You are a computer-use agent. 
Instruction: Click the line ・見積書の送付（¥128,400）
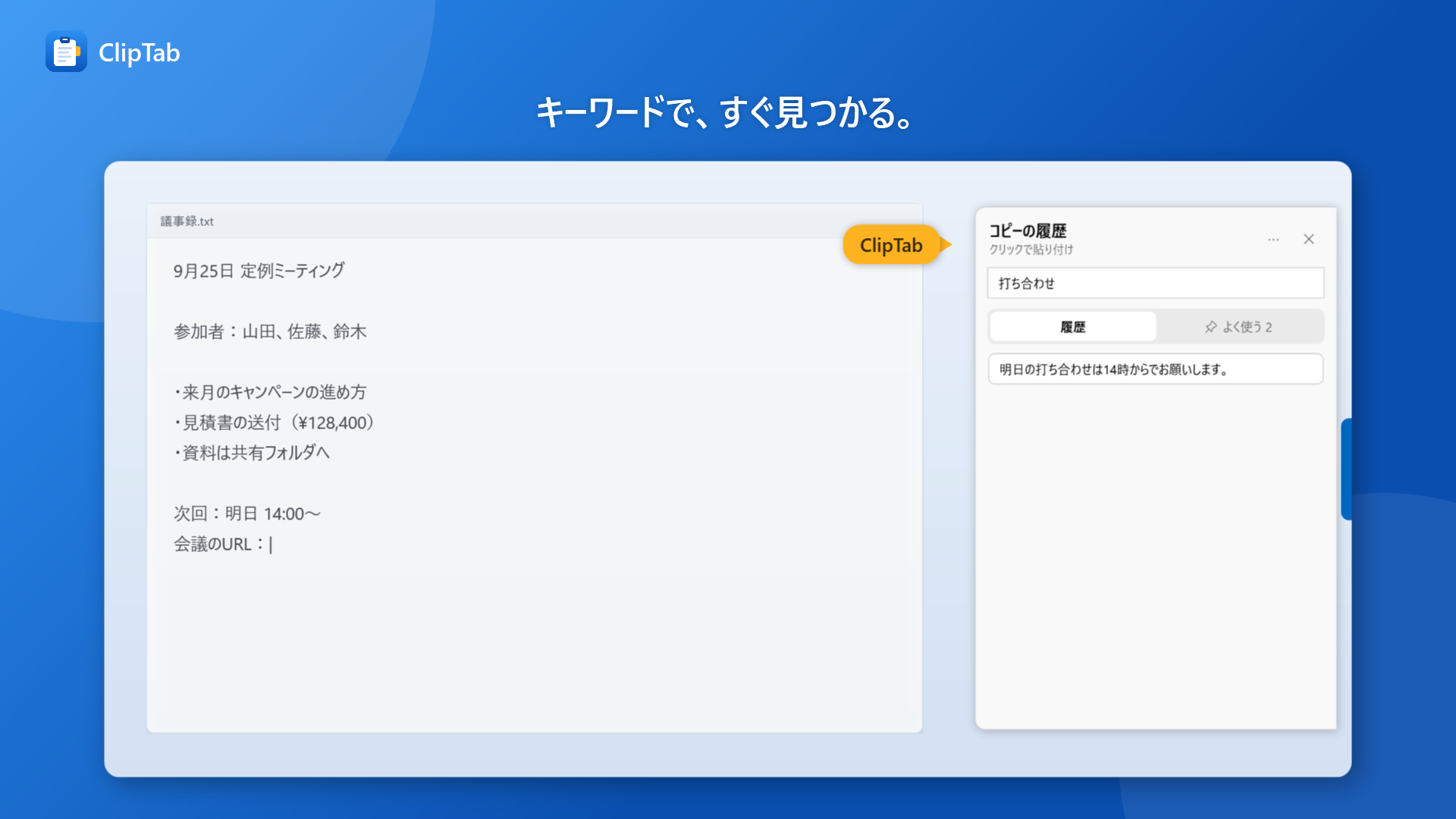275,422
